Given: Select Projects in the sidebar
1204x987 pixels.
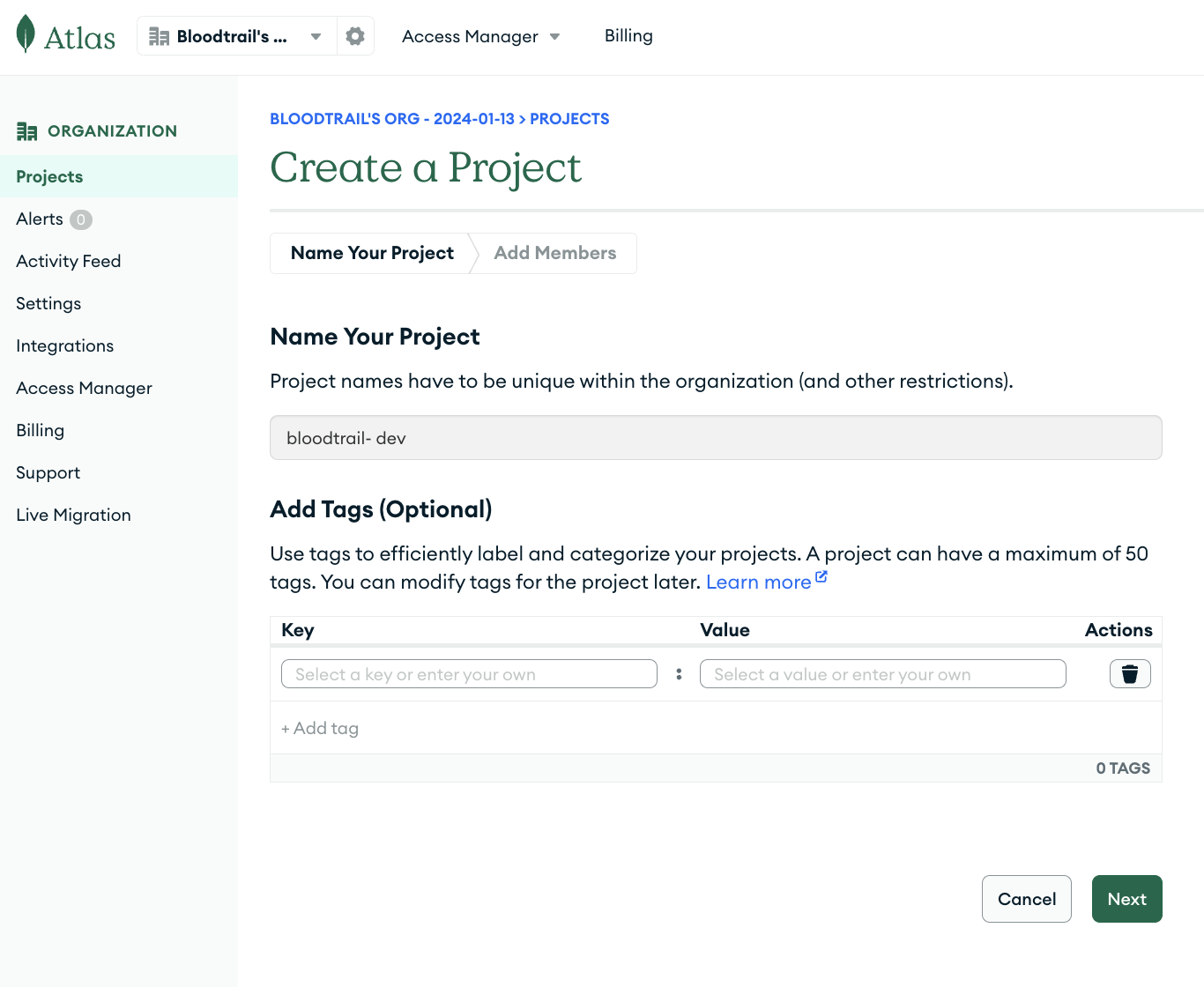Looking at the screenshot, I should coord(119,176).
